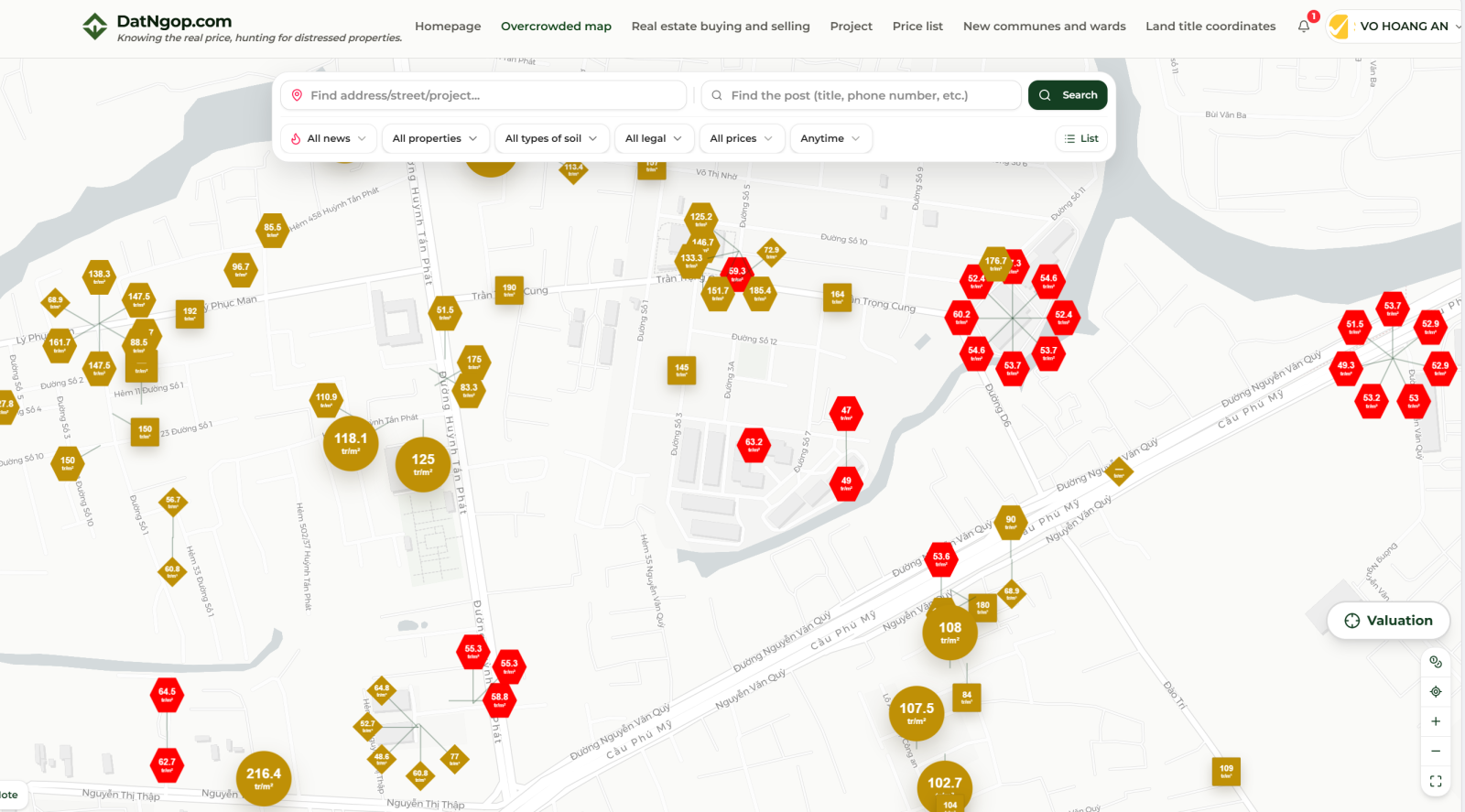Select the red 47 hexagon marker
The height and width of the screenshot is (812, 1465).
point(846,413)
